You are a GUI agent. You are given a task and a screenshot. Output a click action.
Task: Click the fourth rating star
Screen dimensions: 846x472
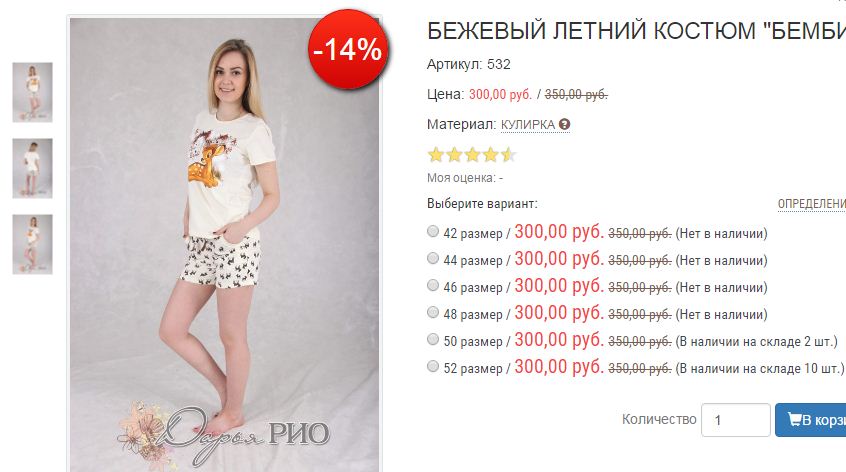point(490,155)
